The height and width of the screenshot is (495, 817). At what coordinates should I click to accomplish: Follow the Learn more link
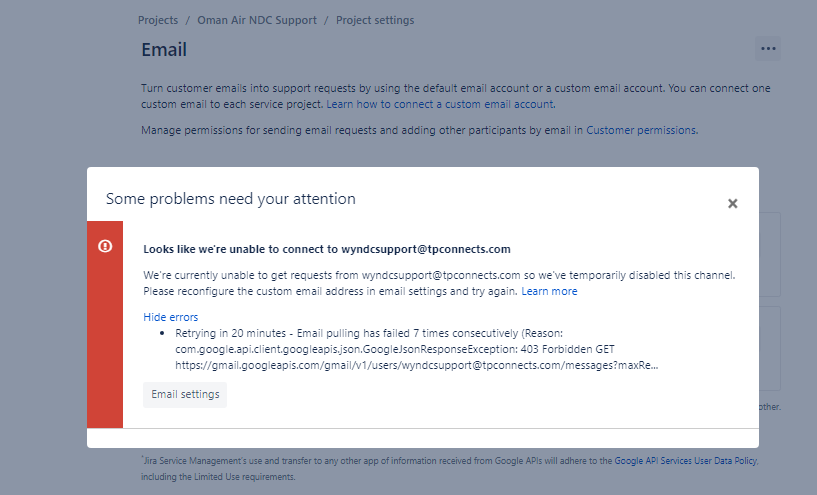(x=549, y=291)
